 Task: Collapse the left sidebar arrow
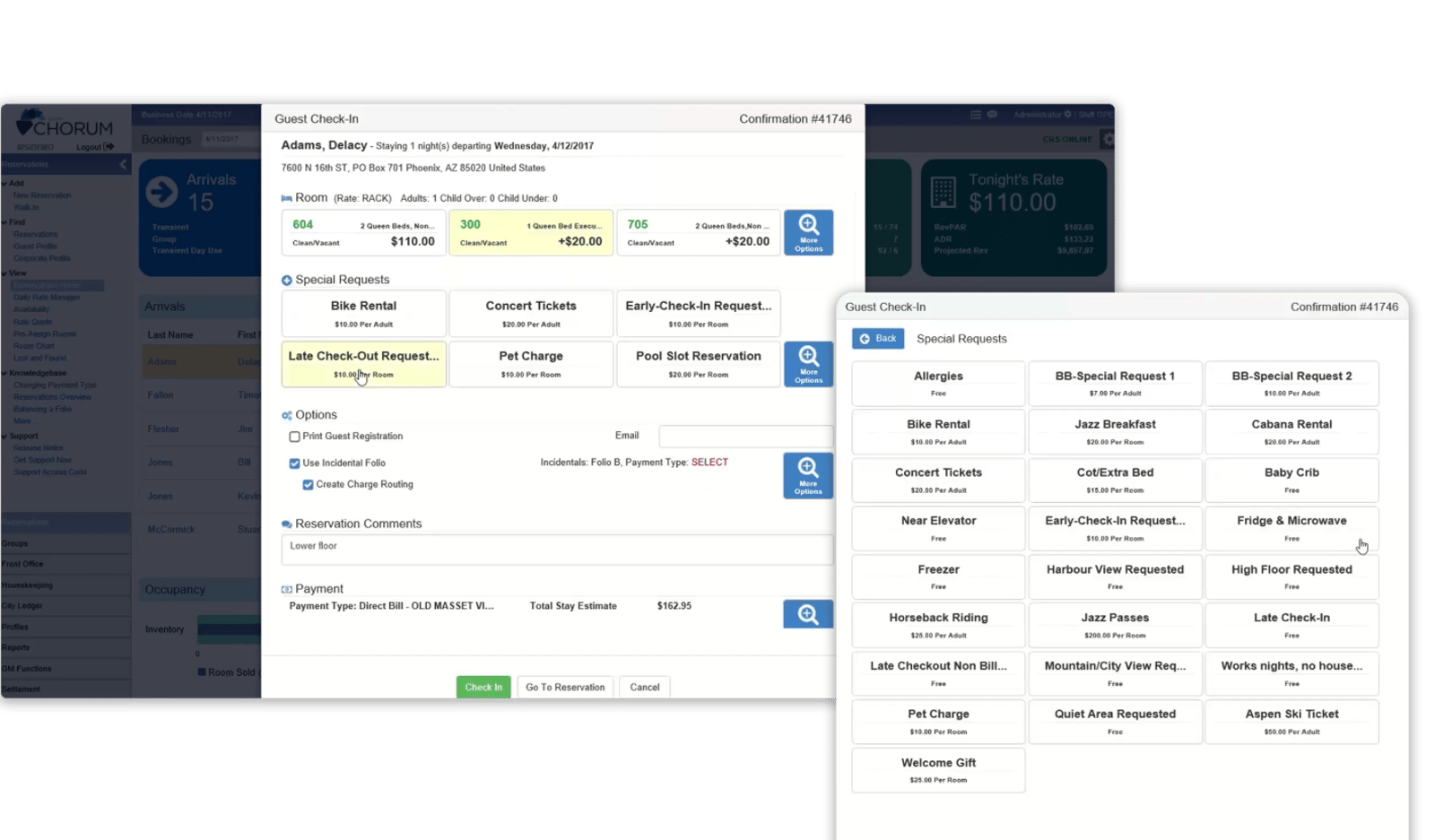coord(123,164)
